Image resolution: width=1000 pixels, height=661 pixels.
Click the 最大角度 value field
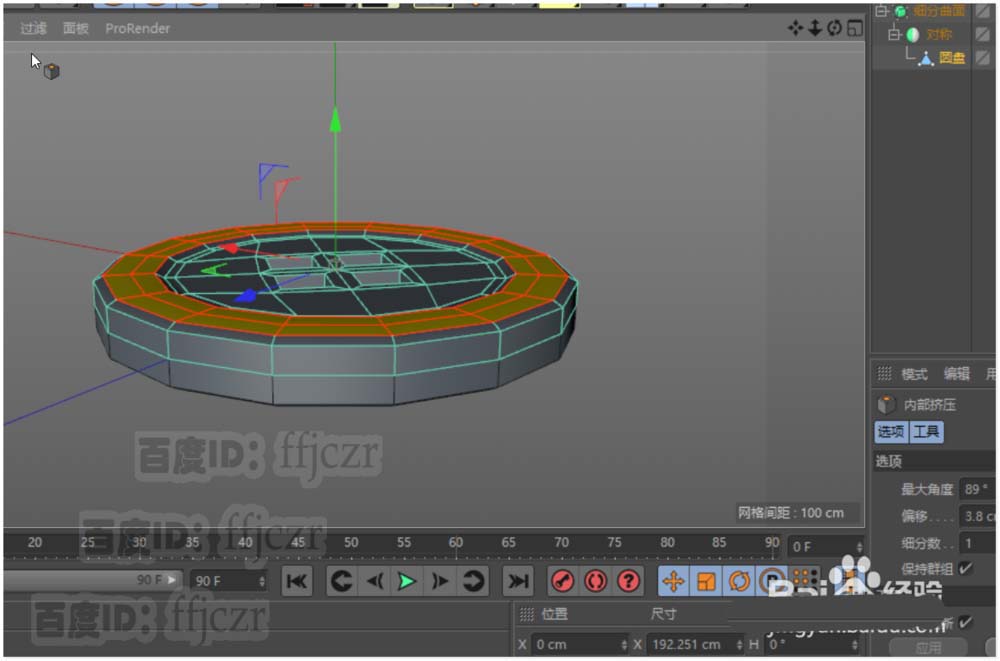[x=975, y=489]
